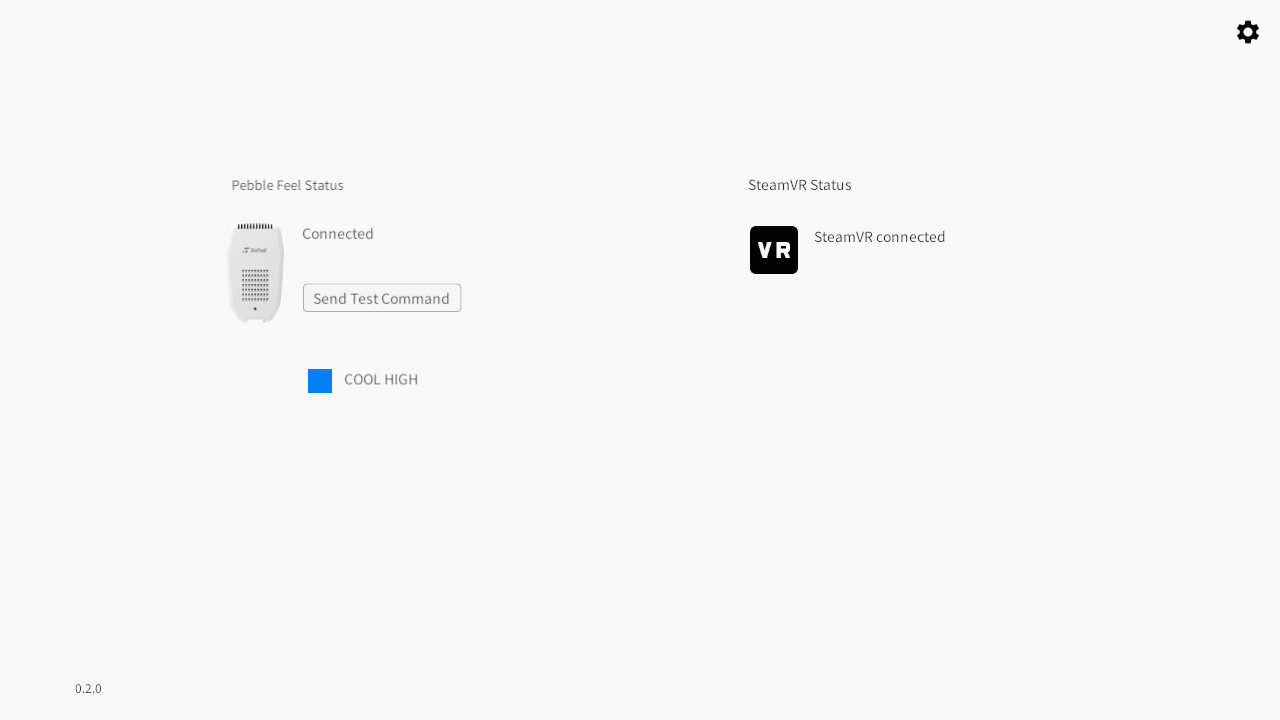Trigger a test command to the device
The width and height of the screenshot is (1280, 720).
tap(381, 297)
